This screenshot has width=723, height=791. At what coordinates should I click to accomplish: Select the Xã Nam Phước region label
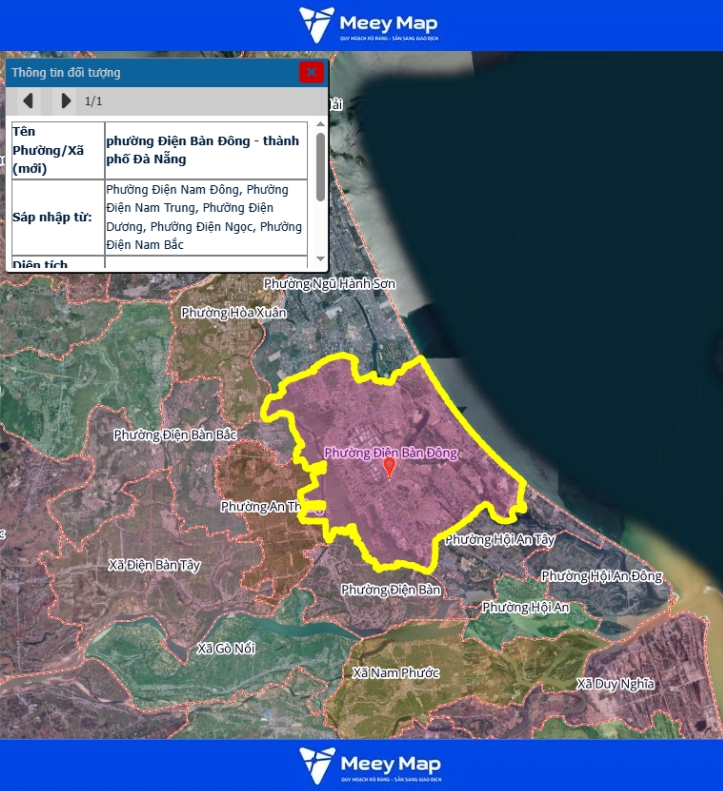tap(395, 673)
